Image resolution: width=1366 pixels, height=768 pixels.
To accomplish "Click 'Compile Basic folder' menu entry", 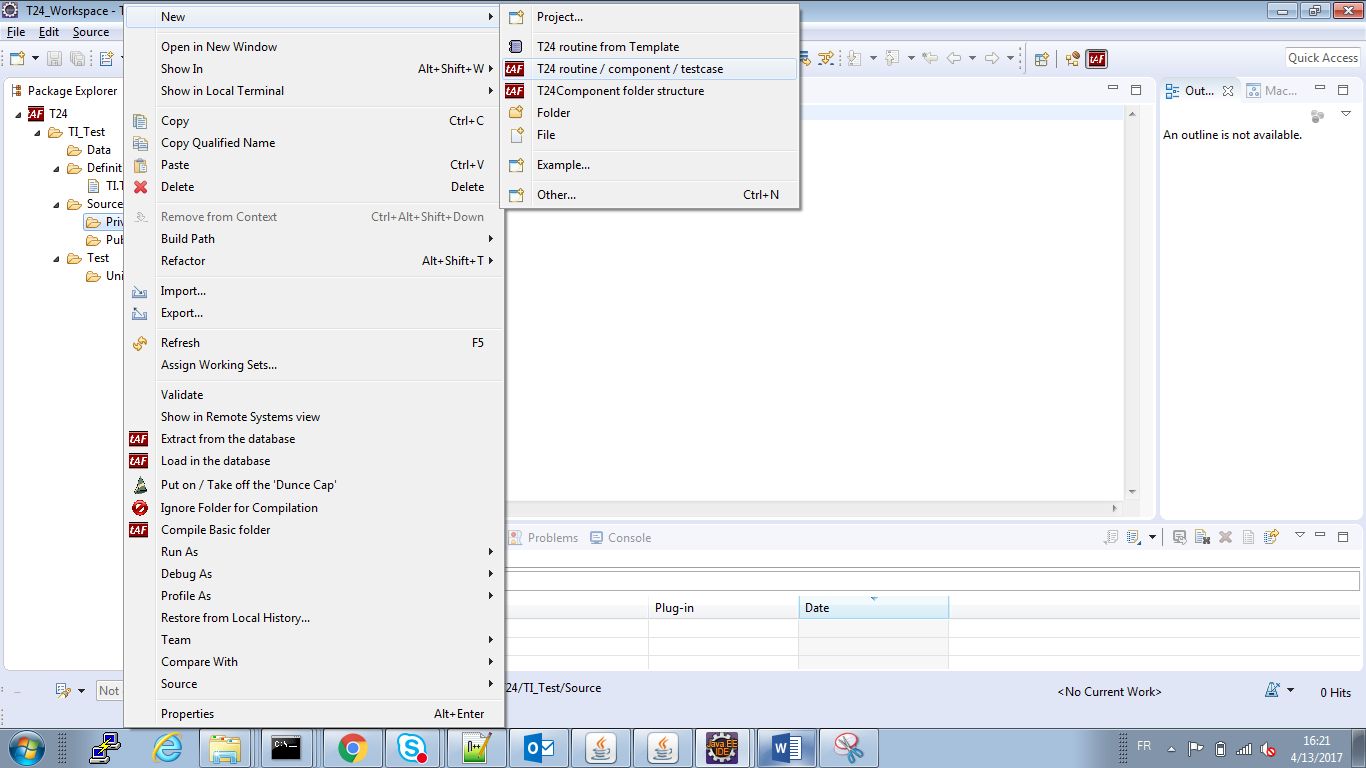I will (215, 530).
